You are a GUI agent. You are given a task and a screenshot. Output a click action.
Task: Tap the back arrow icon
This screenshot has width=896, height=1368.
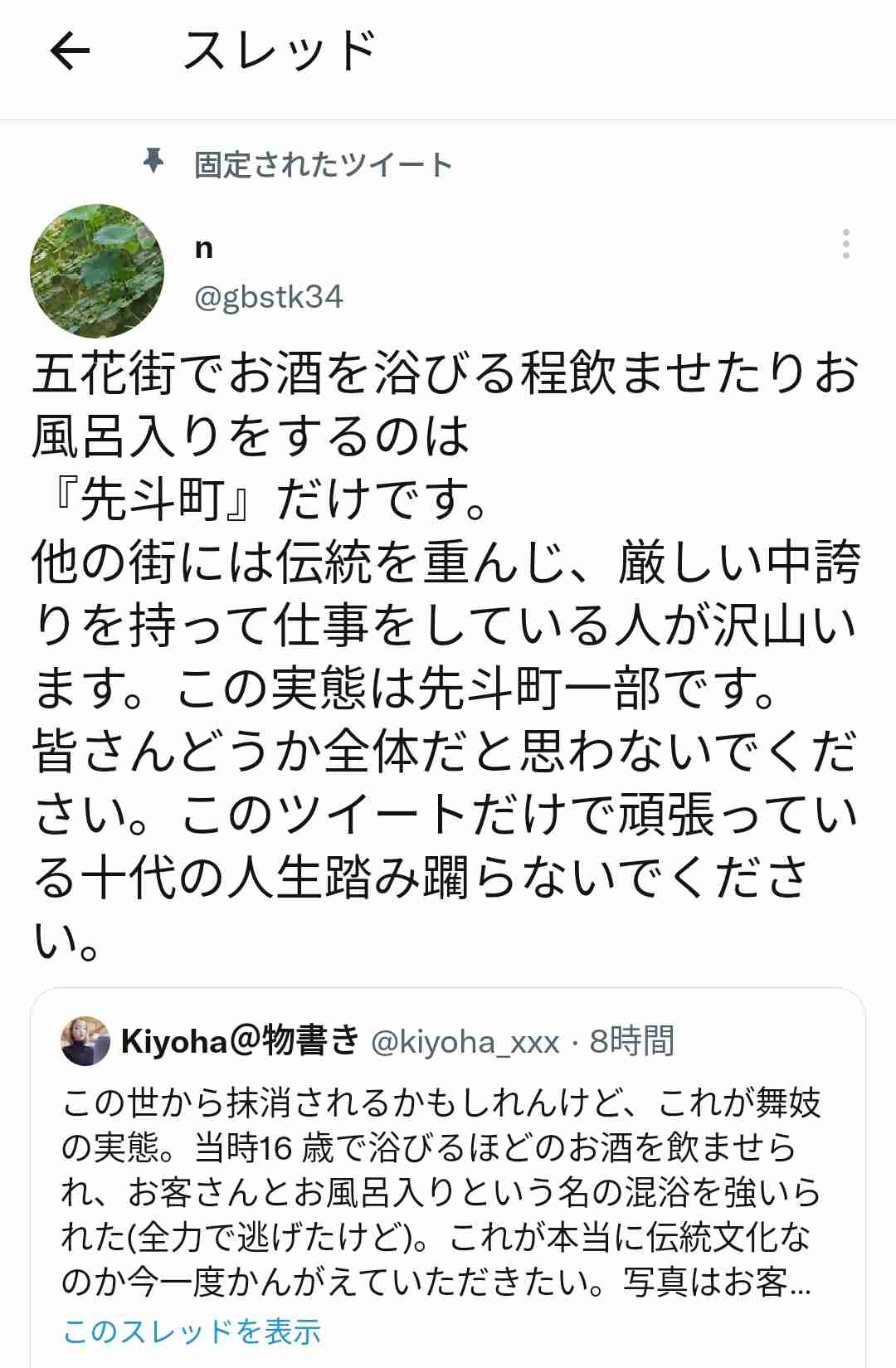click(x=70, y=52)
